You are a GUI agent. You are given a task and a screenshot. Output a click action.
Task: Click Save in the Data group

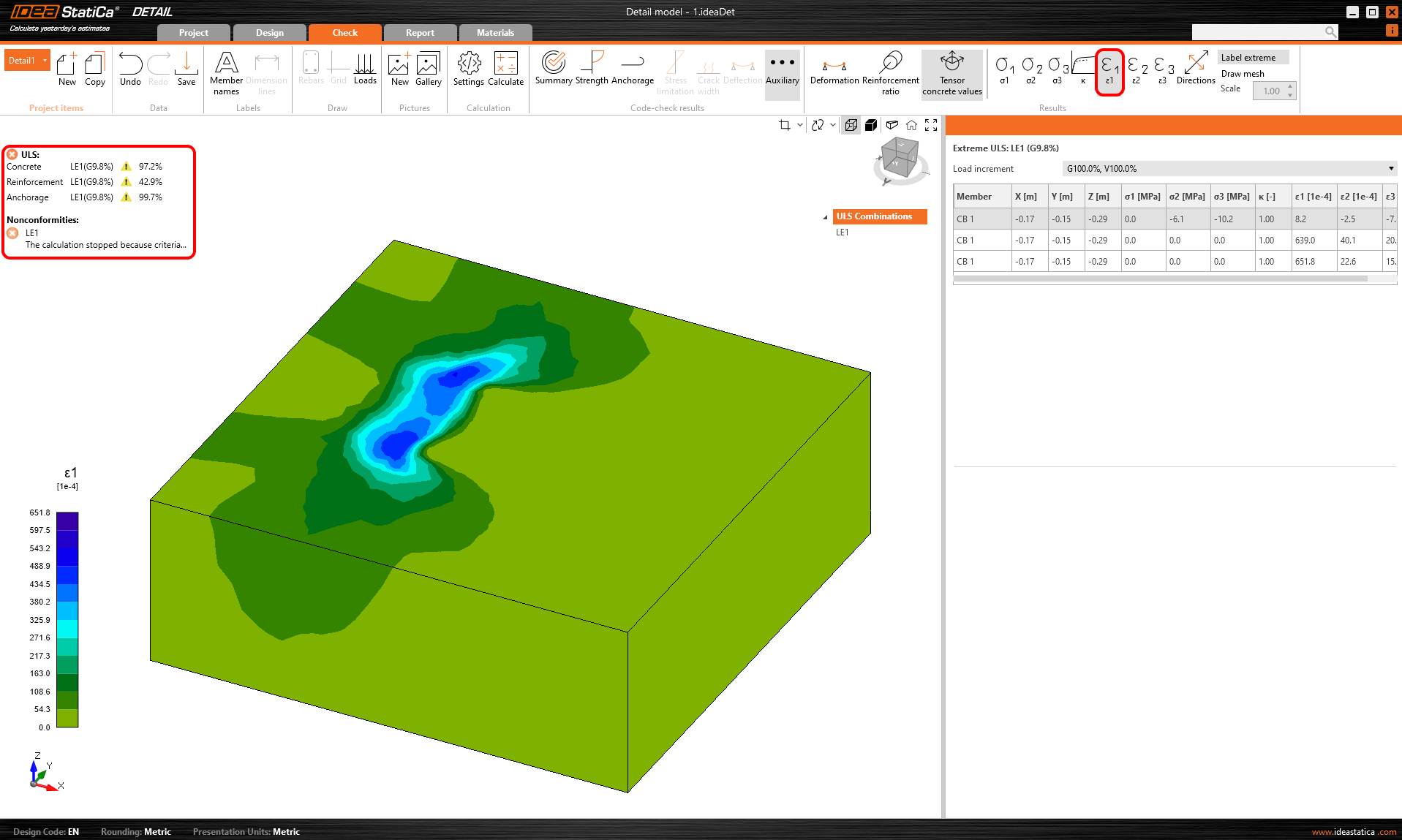(x=186, y=69)
